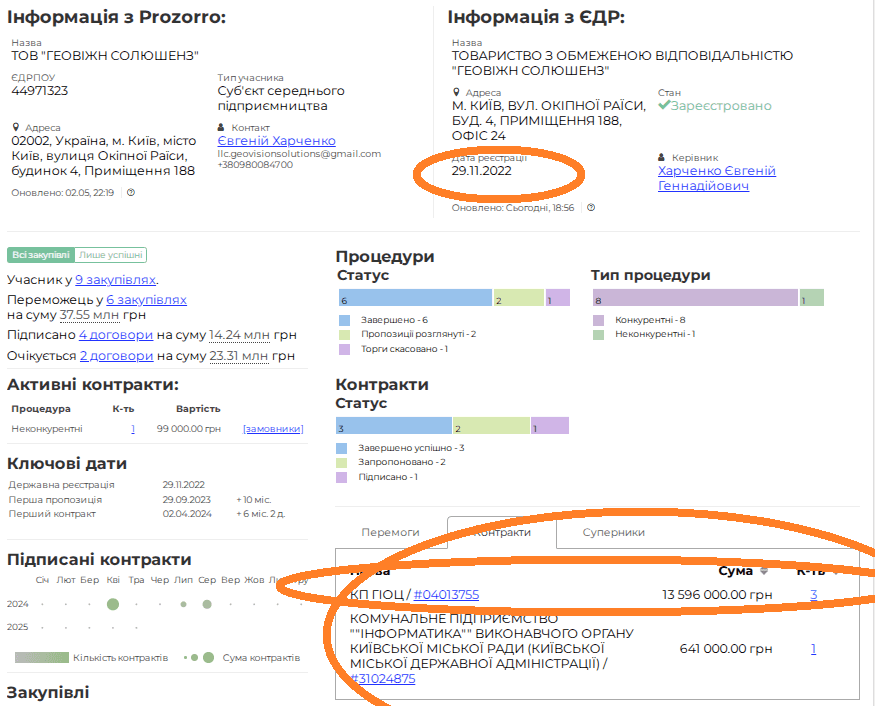
Task: Click large April 2024 contract bubble
Action: coord(113,604)
